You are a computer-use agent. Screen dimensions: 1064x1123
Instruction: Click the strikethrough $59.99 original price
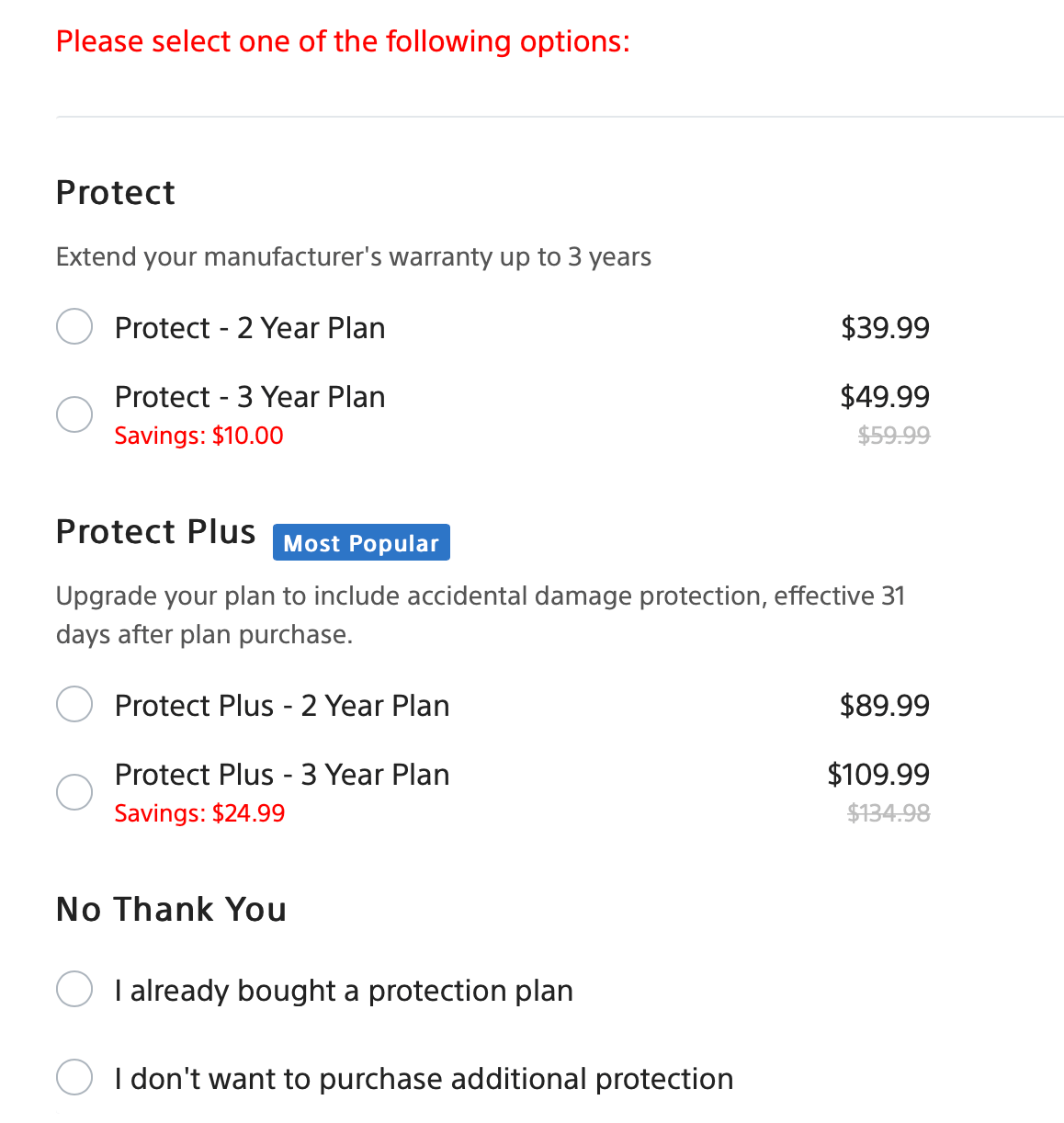(894, 435)
